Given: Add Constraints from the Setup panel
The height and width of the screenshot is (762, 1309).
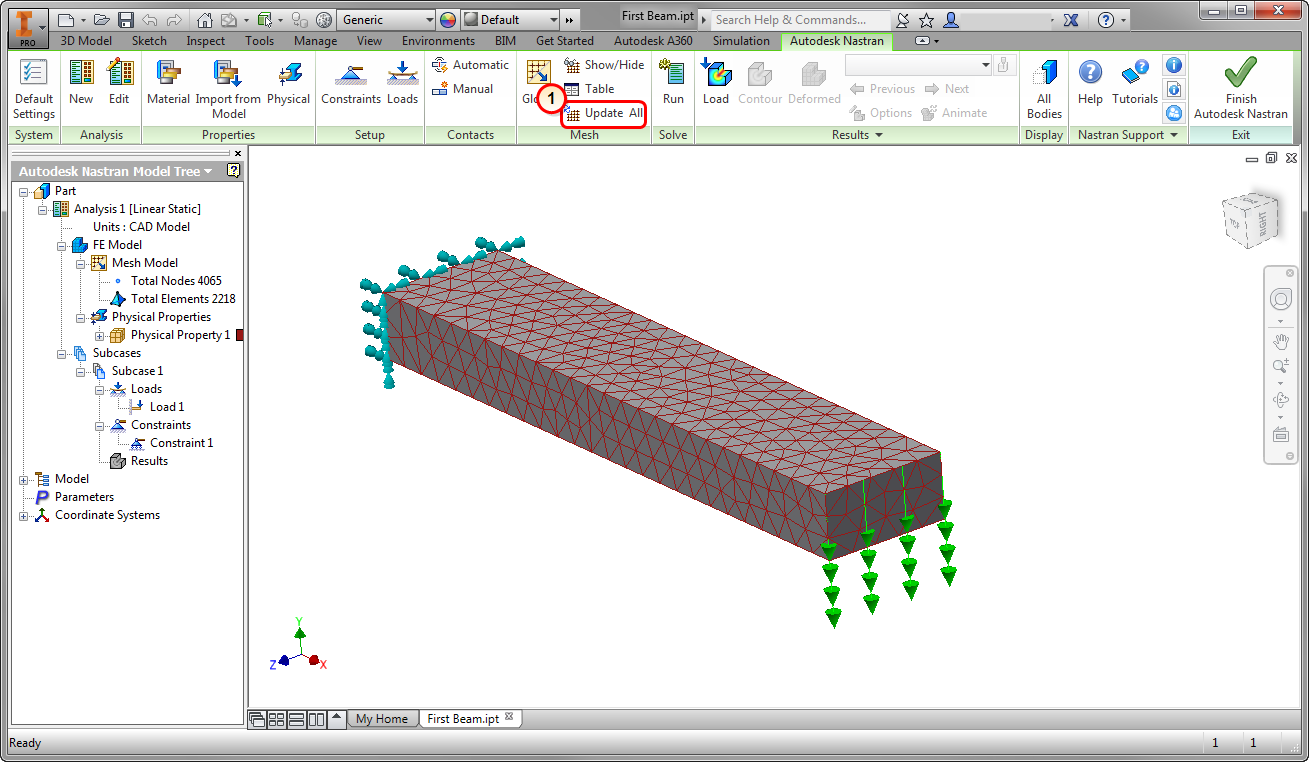Looking at the screenshot, I should 351,82.
